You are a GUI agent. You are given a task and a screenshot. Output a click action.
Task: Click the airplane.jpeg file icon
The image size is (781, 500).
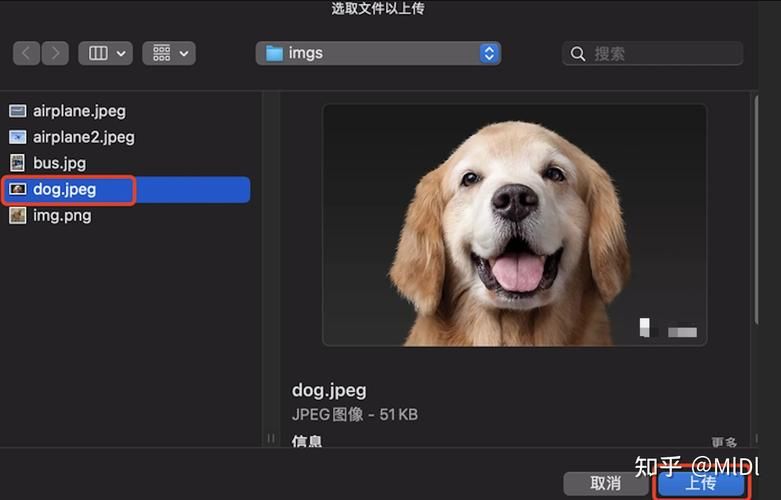tap(18, 111)
